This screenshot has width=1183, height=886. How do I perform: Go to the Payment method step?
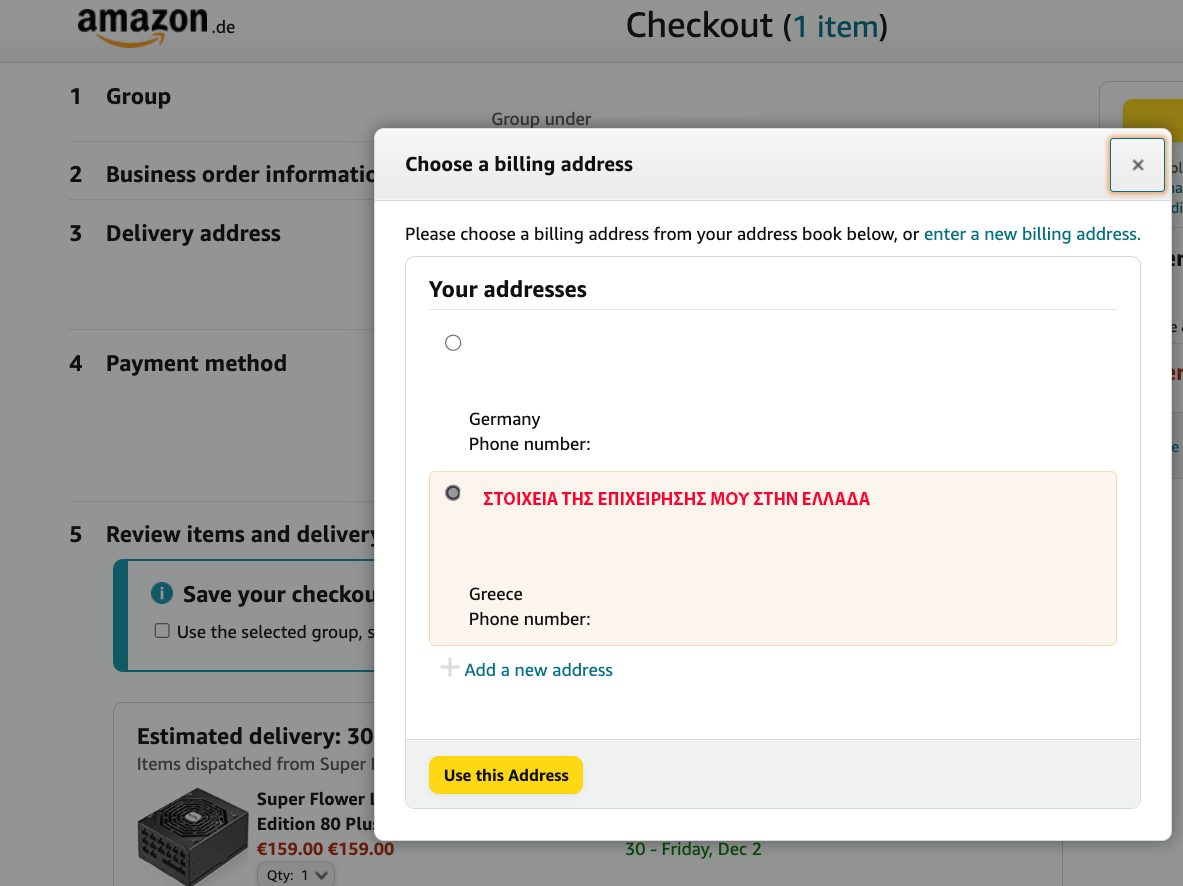click(196, 363)
